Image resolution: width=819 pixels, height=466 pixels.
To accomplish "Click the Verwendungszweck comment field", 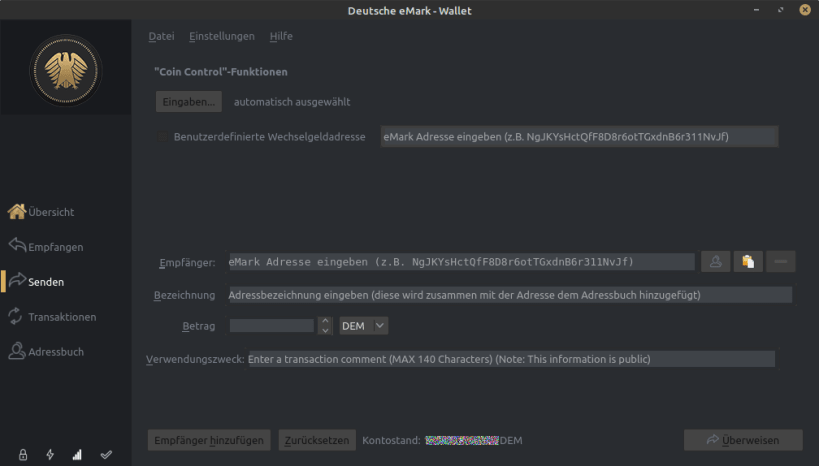I will pos(512,359).
